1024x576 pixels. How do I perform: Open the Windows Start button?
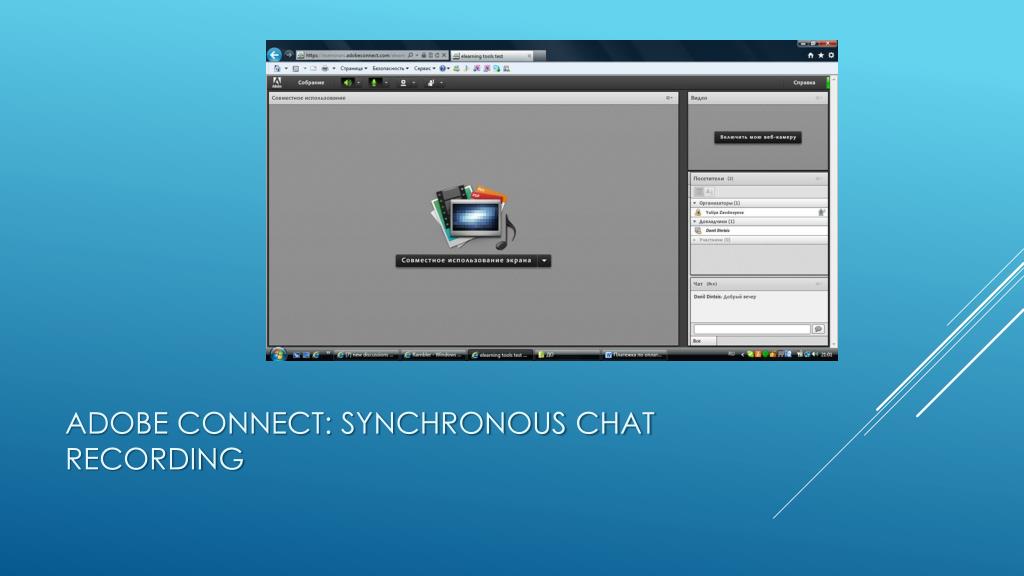278,354
